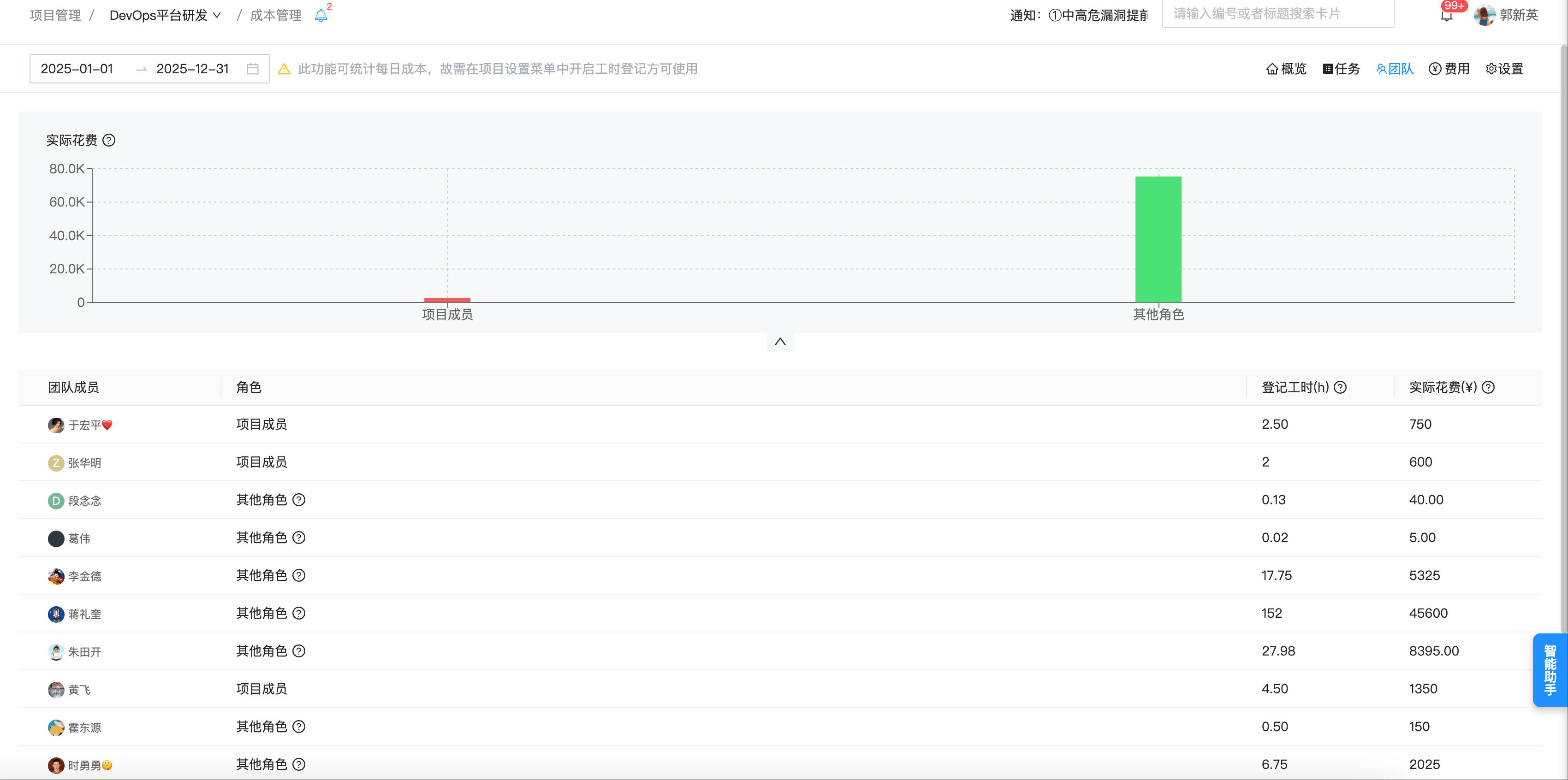Open the 设置 (Settings) view
1568x780 pixels.
[1503, 68]
